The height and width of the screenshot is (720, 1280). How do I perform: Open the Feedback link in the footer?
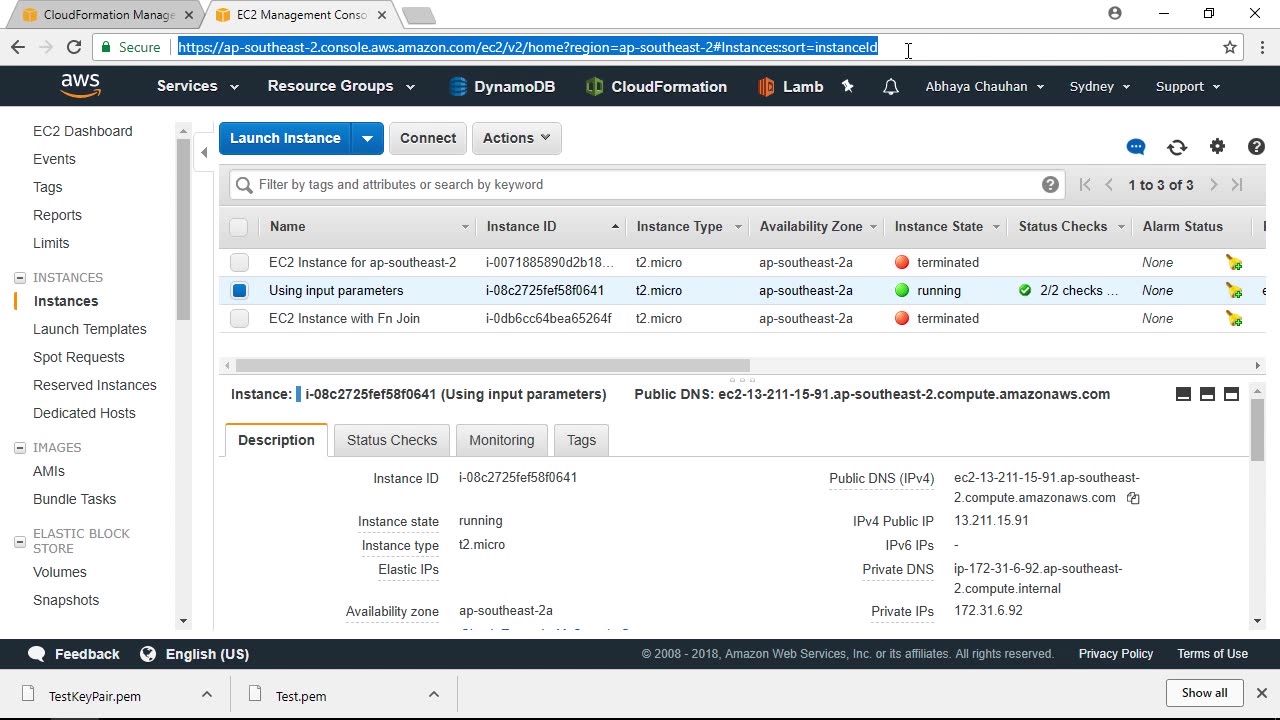(74, 654)
